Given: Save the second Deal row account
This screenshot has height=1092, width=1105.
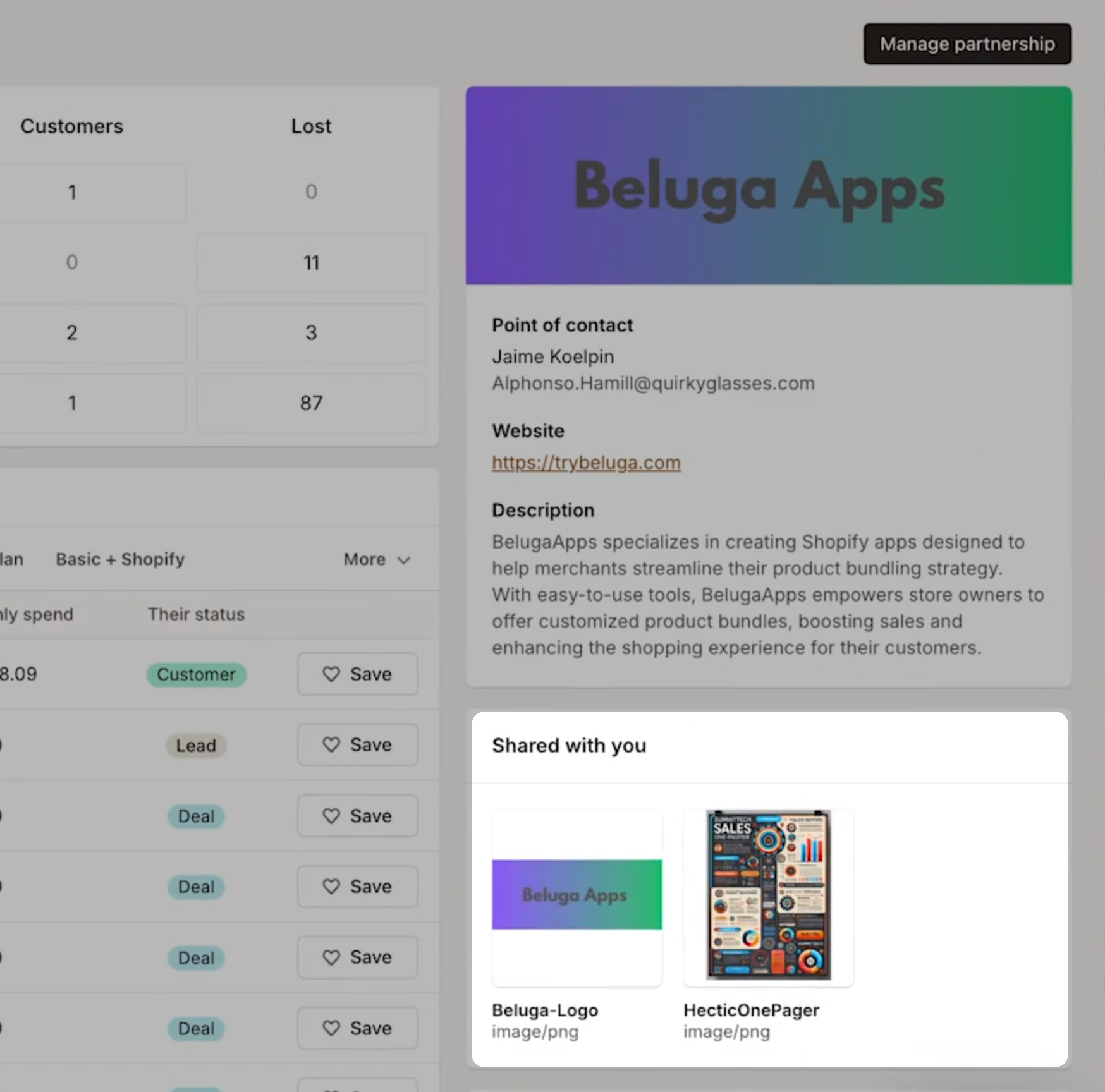Looking at the screenshot, I should pyautogui.click(x=357, y=887).
